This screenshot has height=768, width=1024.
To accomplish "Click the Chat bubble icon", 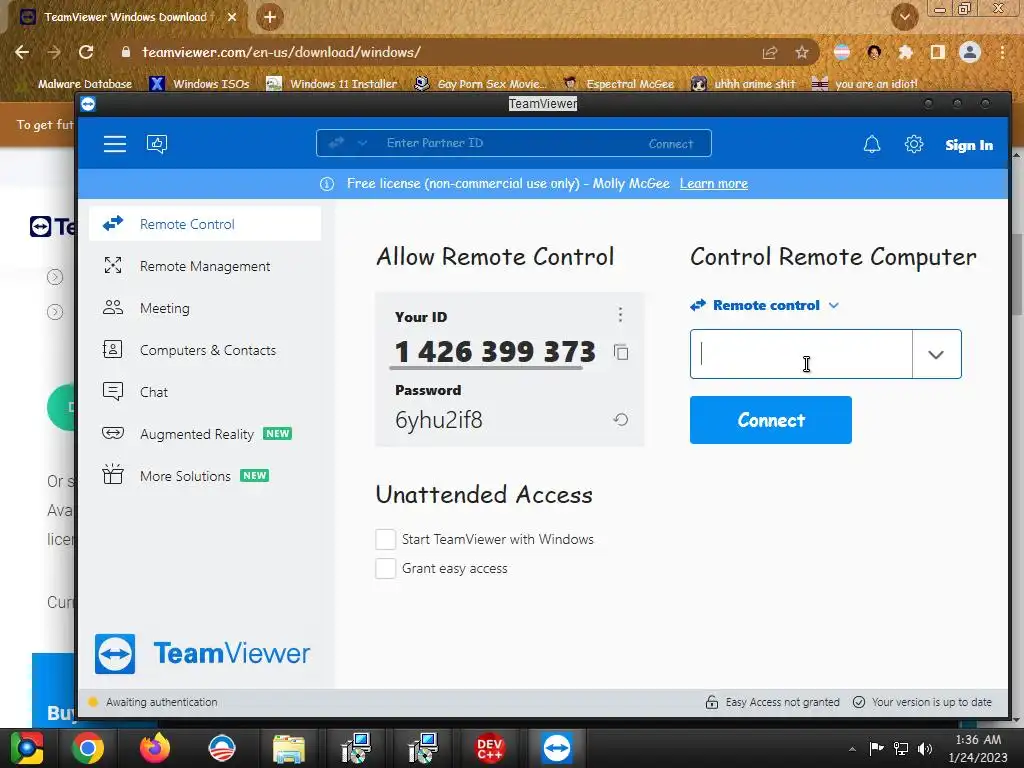I will (x=112, y=391).
